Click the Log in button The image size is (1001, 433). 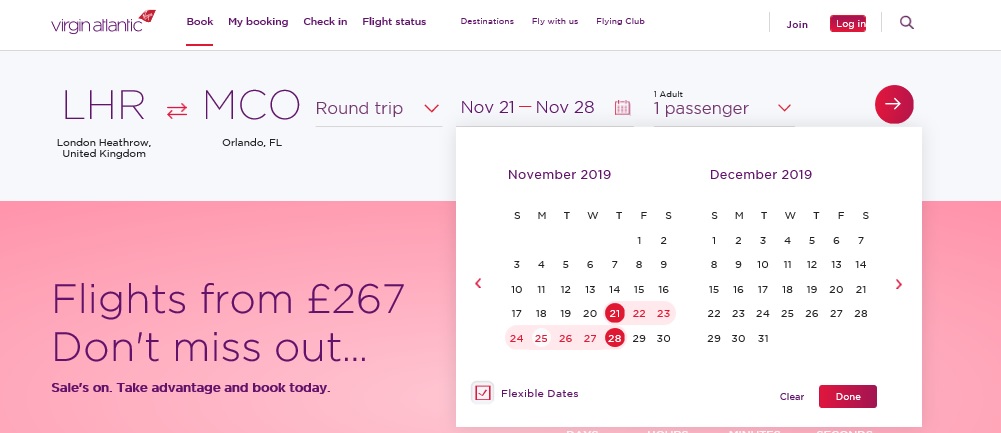point(848,24)
